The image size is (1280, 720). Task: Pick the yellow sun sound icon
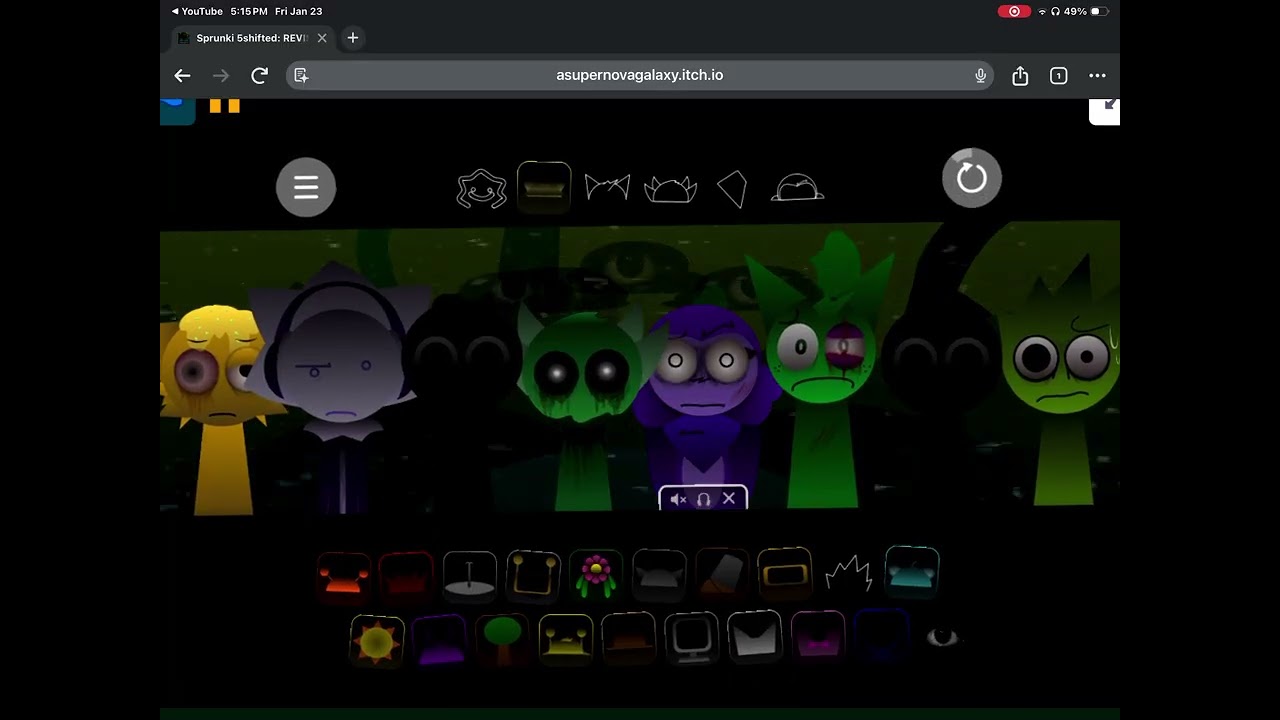(376, 641)
